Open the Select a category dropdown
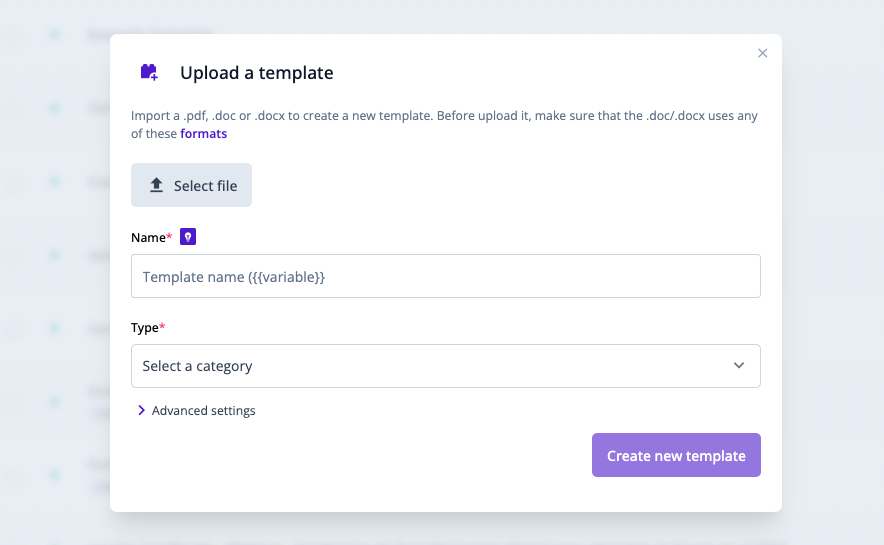884x545 pixels. (x=445, y=366)
